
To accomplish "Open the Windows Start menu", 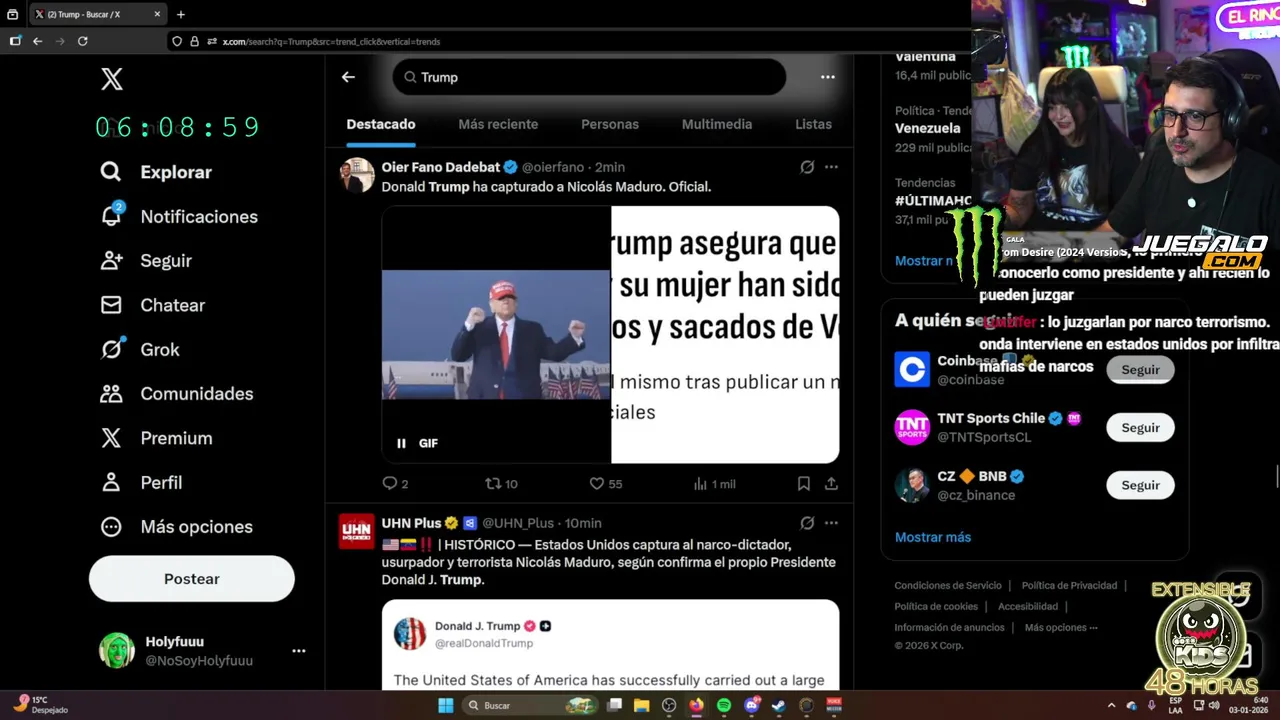I will tap(446, 705).
